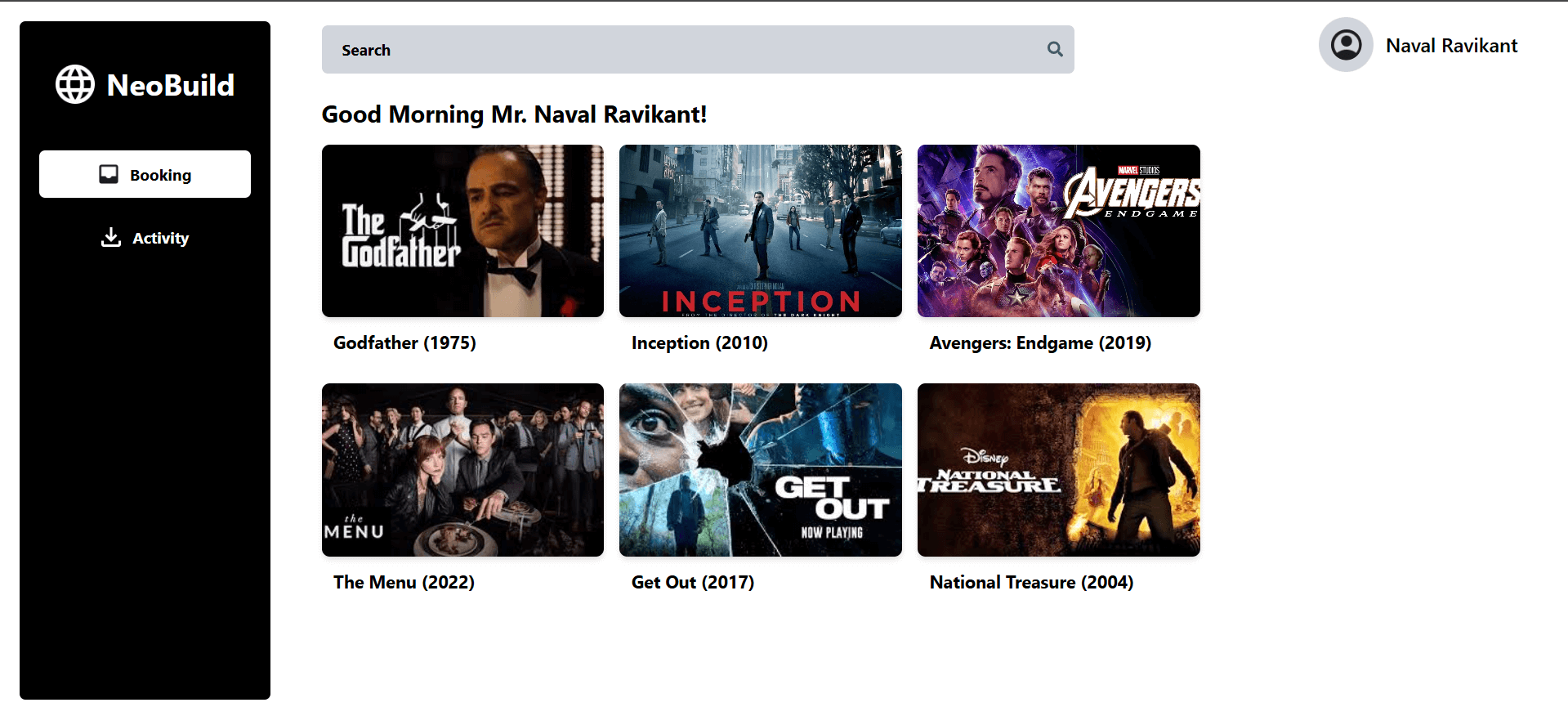Image resolution: width=1568 pixels, height=716 pixels.
Task: Select The Menu movie poster
Action: [462, 470]
